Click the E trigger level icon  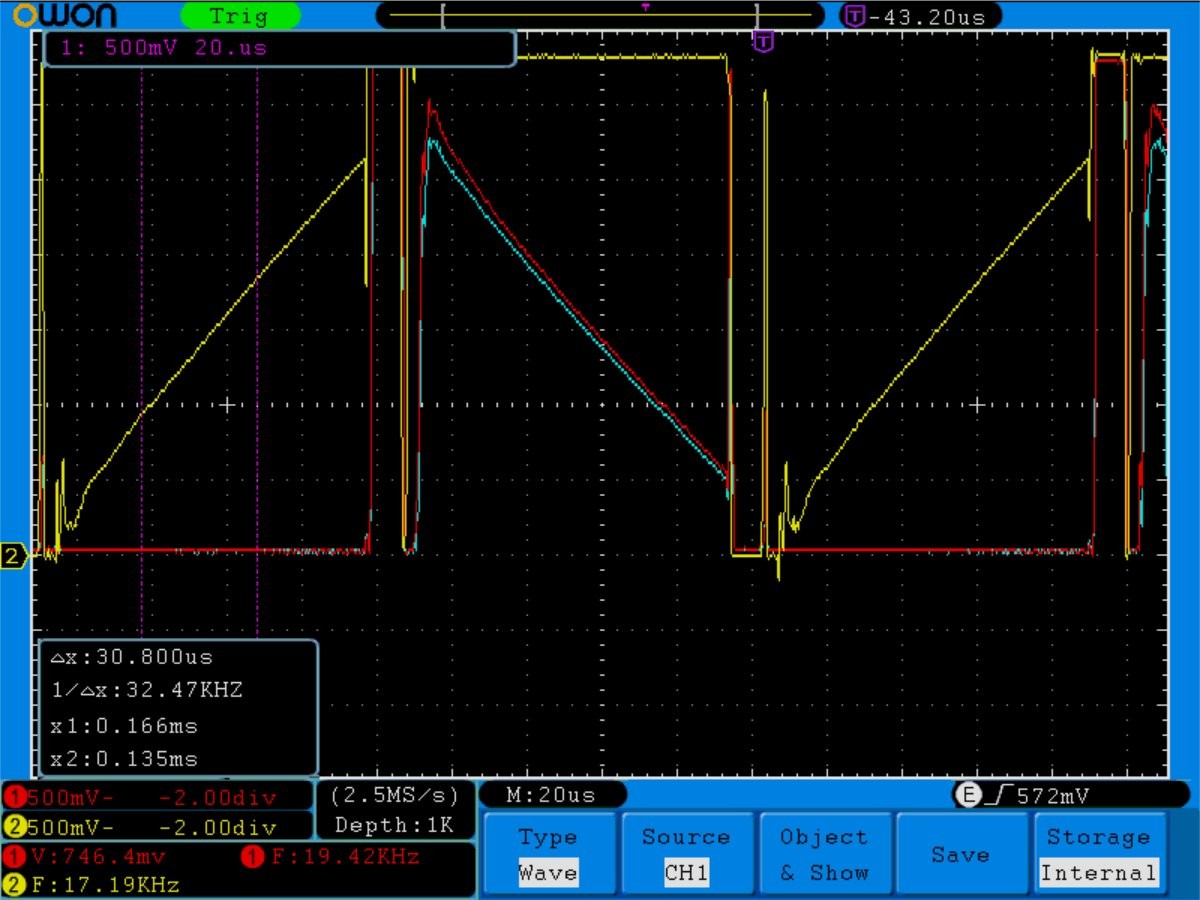(x=967, y=795)
